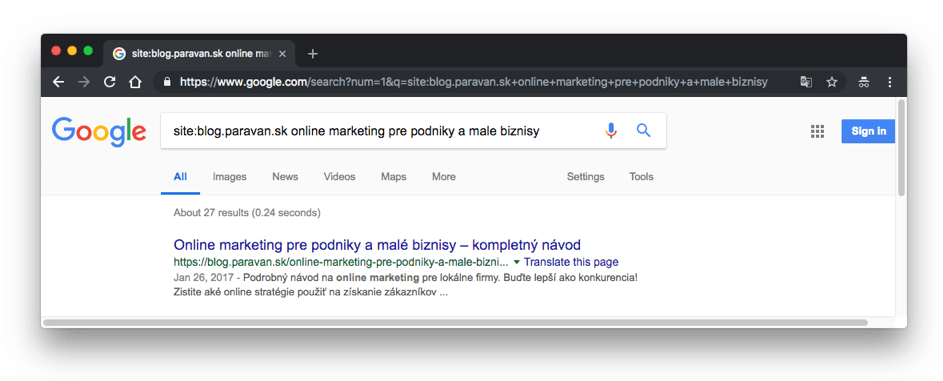Reload the page with refresh icon
Screen dimensions: 943x381
(109, 82)
